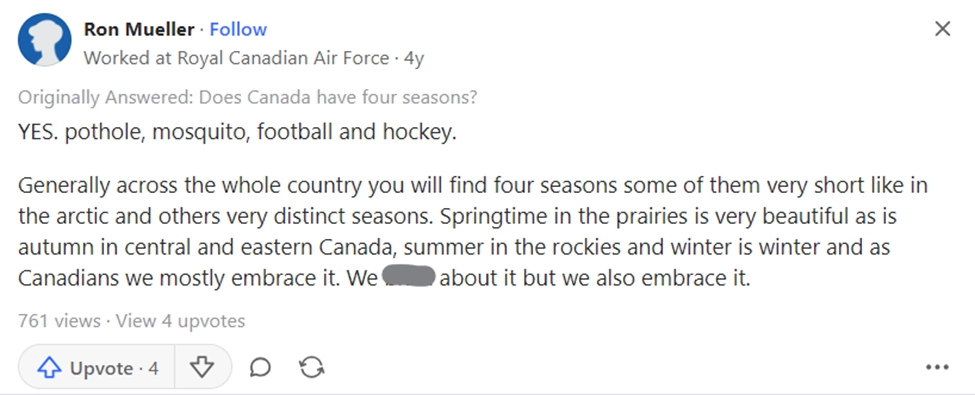
Task: Share the answer using circular arrows icon
Action: (311, 368)
